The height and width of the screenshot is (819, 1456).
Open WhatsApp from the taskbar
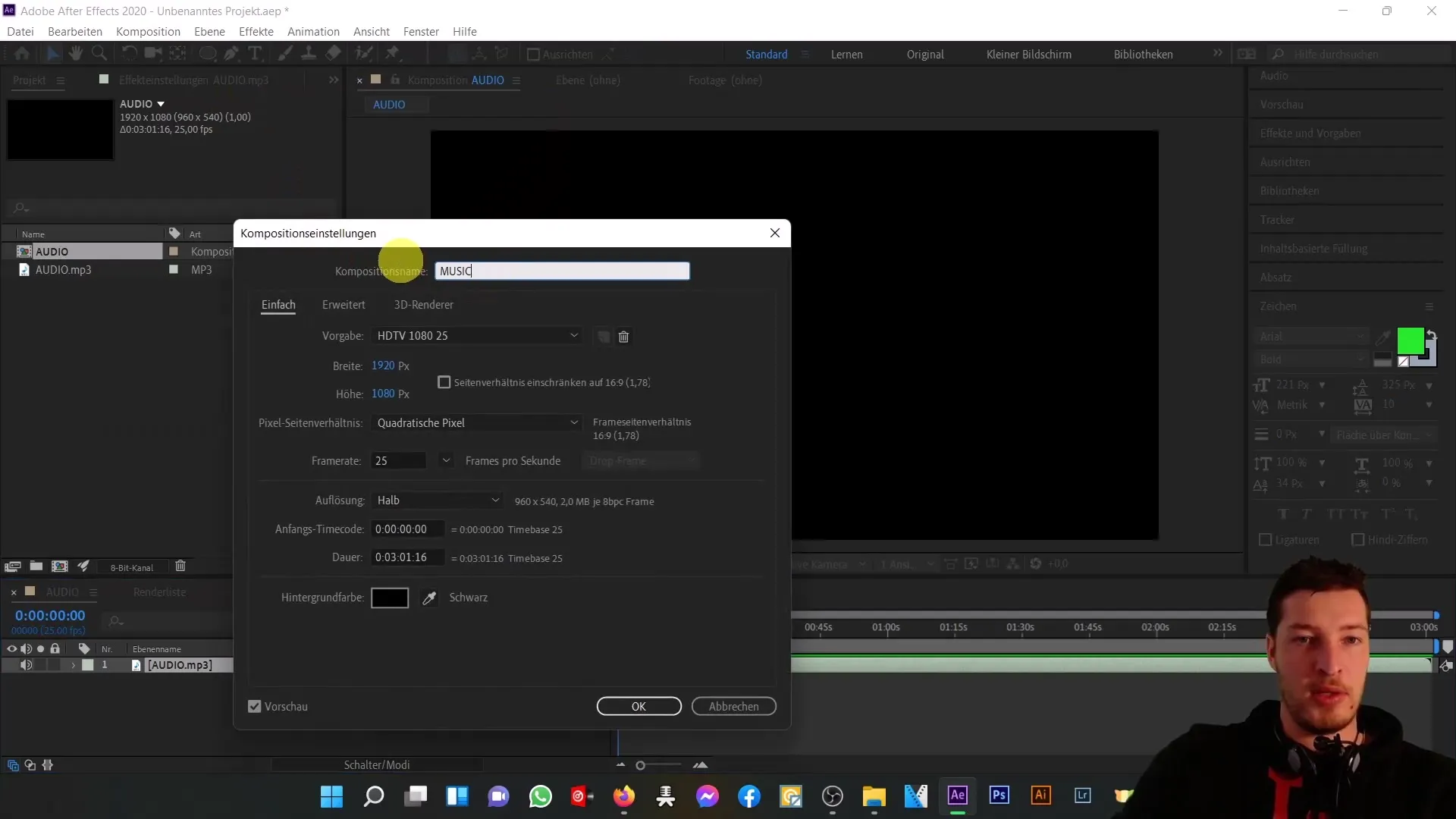point(540,796)
